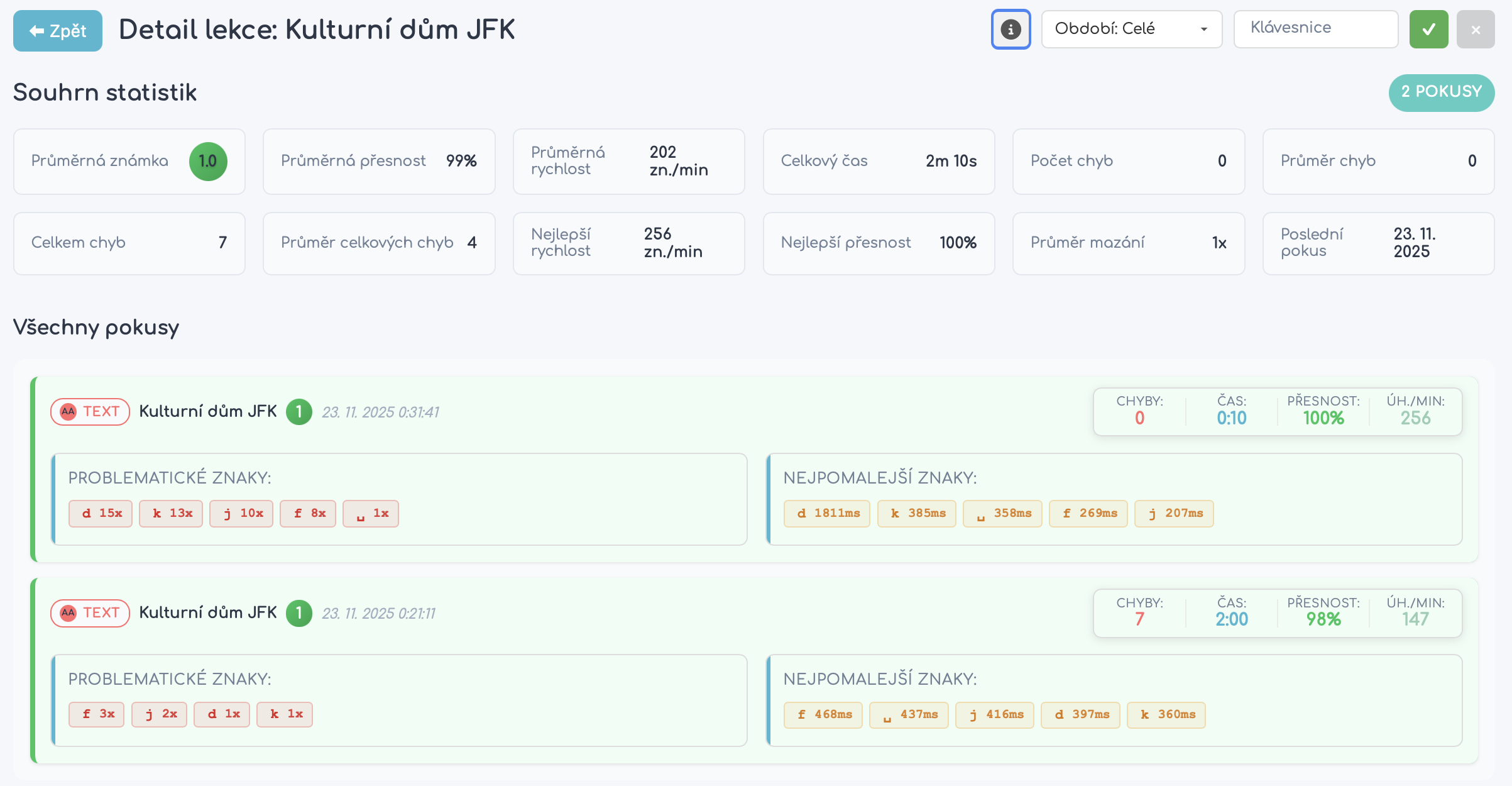Open first attempt titled Kulturní dům JFK
The image size is (1512, 786).
(x=208, y=412)
